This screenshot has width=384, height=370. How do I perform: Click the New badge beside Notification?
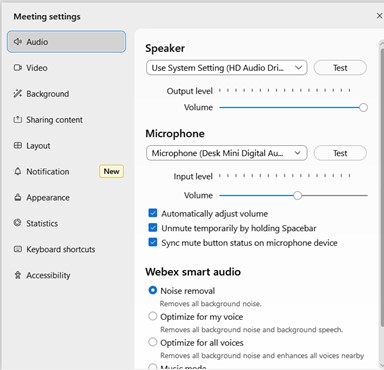pyautogui.click(x=111, y=171)
